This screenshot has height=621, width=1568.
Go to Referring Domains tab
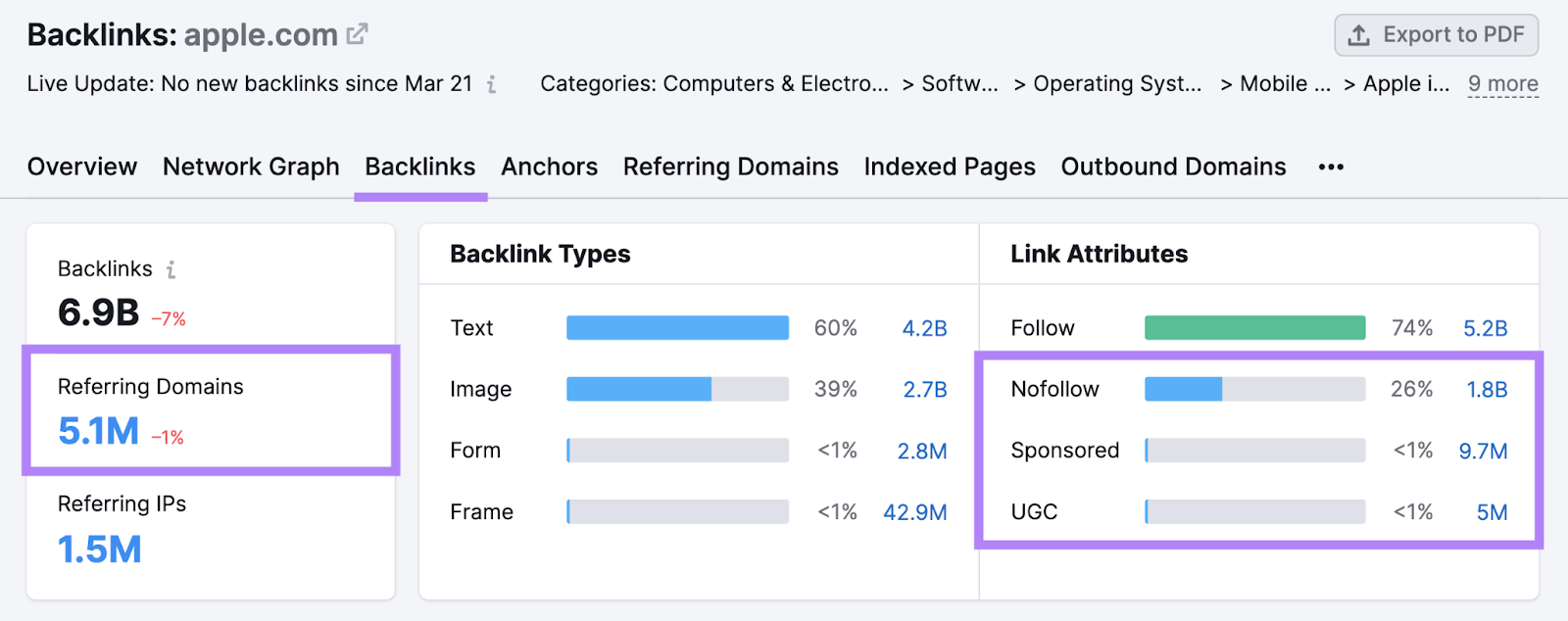click(x=730, y=167)
